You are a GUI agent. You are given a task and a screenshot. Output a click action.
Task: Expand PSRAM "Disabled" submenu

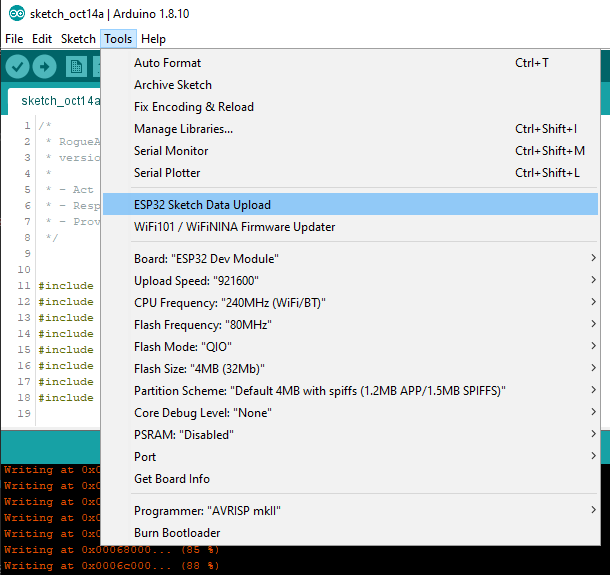point(350,434)
